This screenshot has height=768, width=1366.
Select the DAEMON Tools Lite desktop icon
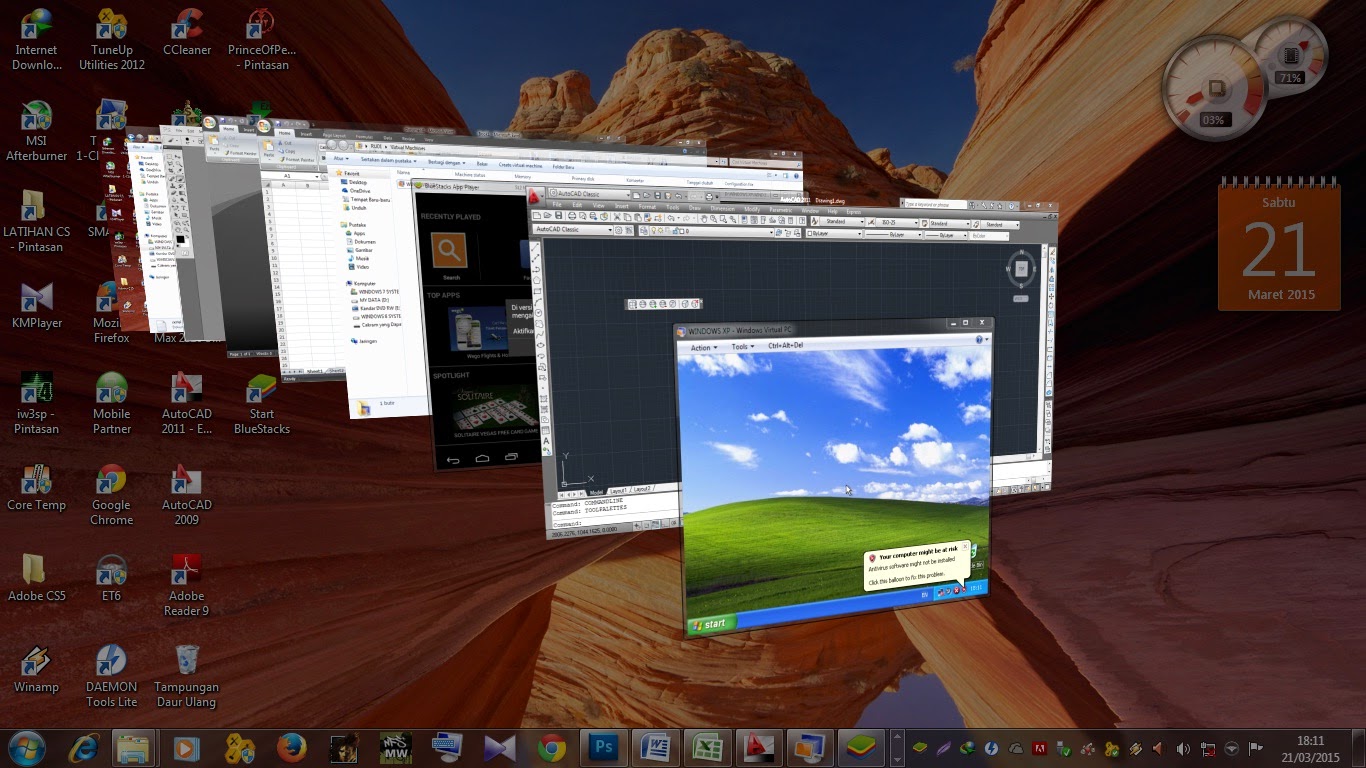(x=112, y=677)
